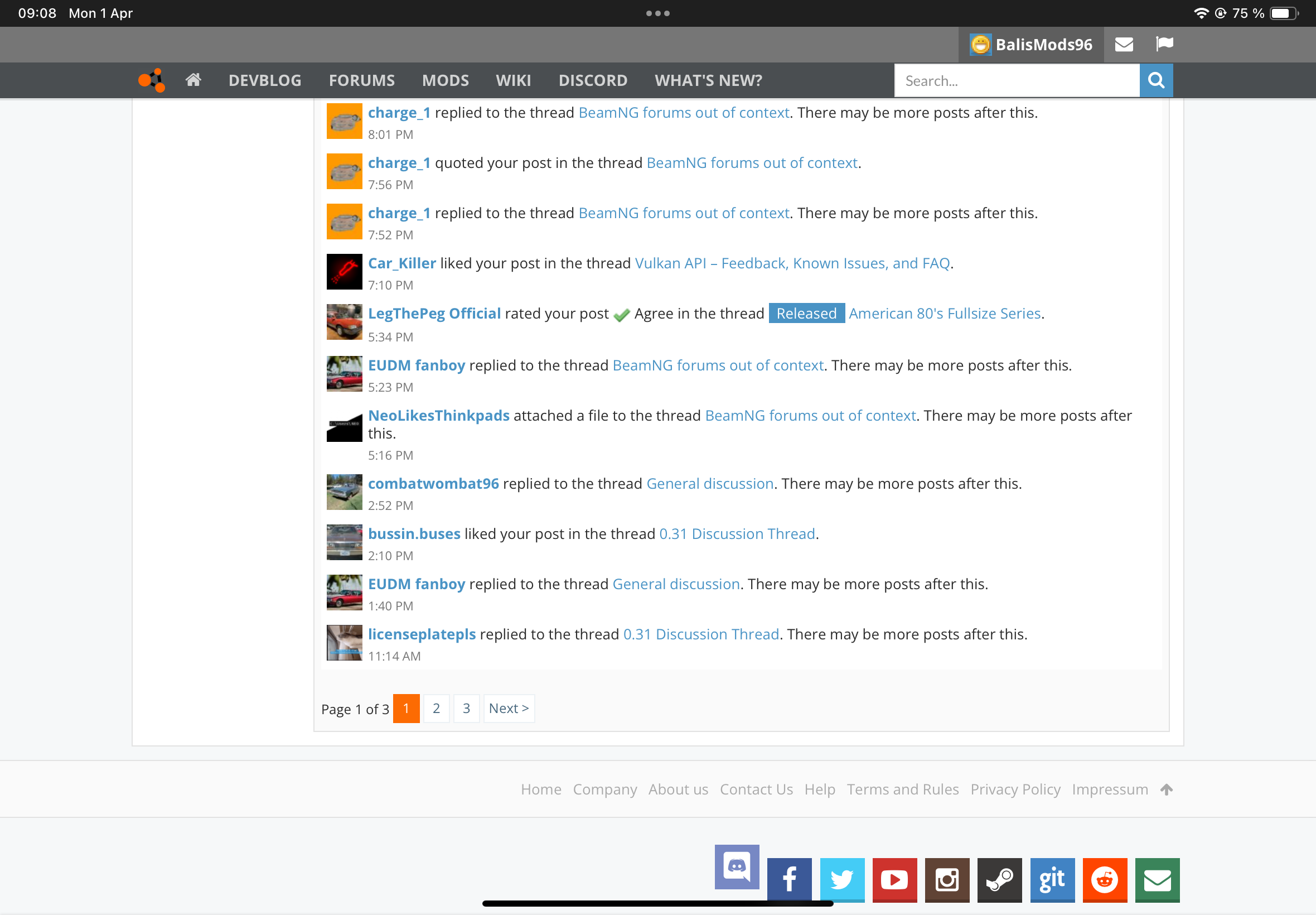Open the FORUMS menu item
The image size is (1316, 915).
(361, 80)
